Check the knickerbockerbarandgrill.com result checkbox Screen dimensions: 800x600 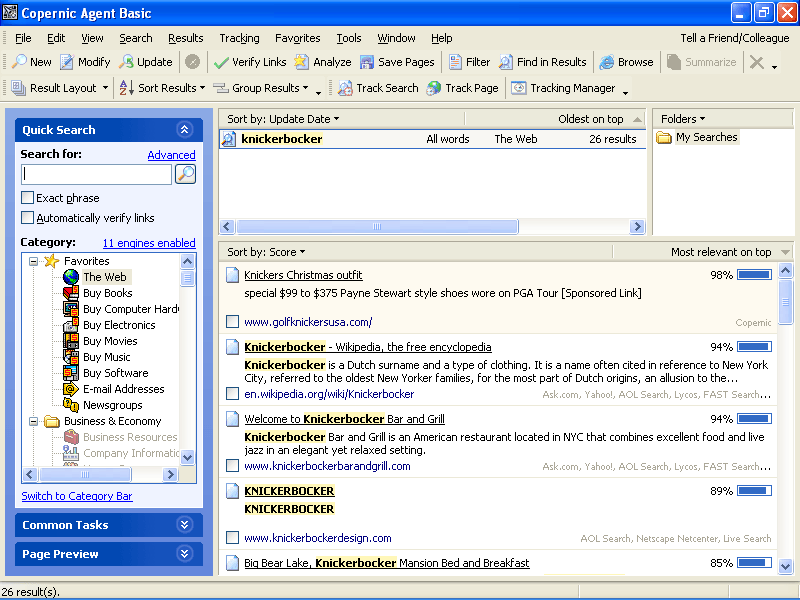(232, 465)
